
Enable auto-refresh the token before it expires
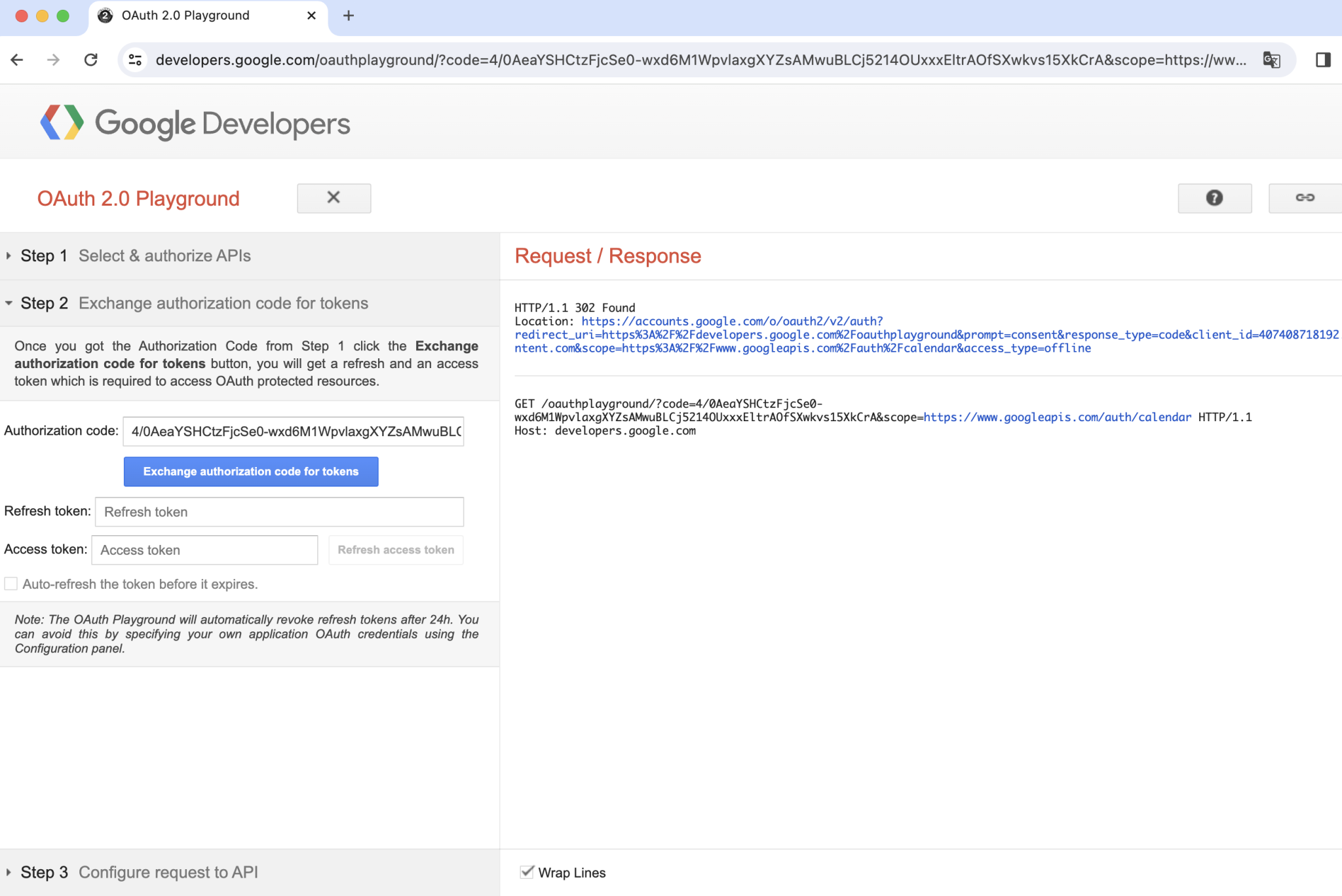point(10,583)
